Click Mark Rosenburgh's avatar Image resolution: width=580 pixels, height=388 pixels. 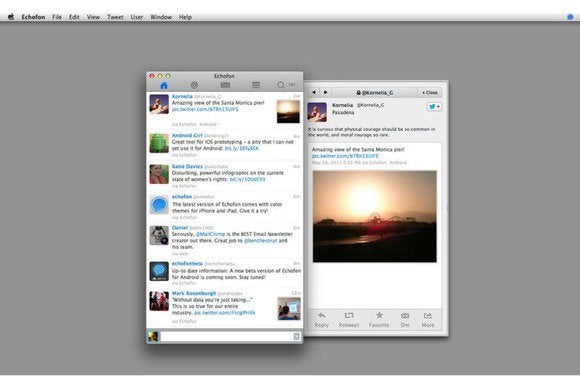(x=159, y=301)
